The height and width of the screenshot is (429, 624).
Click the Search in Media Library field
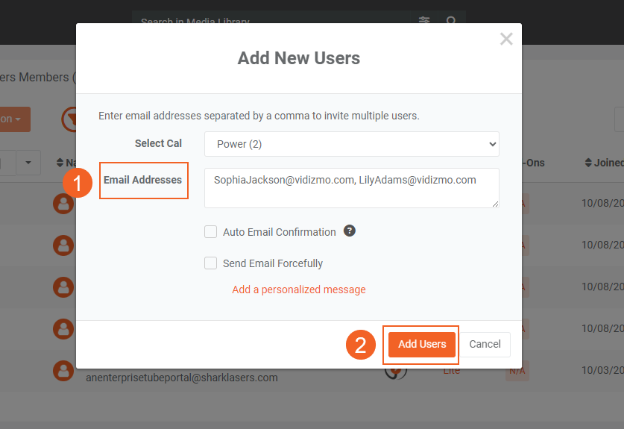pos(270,21)
